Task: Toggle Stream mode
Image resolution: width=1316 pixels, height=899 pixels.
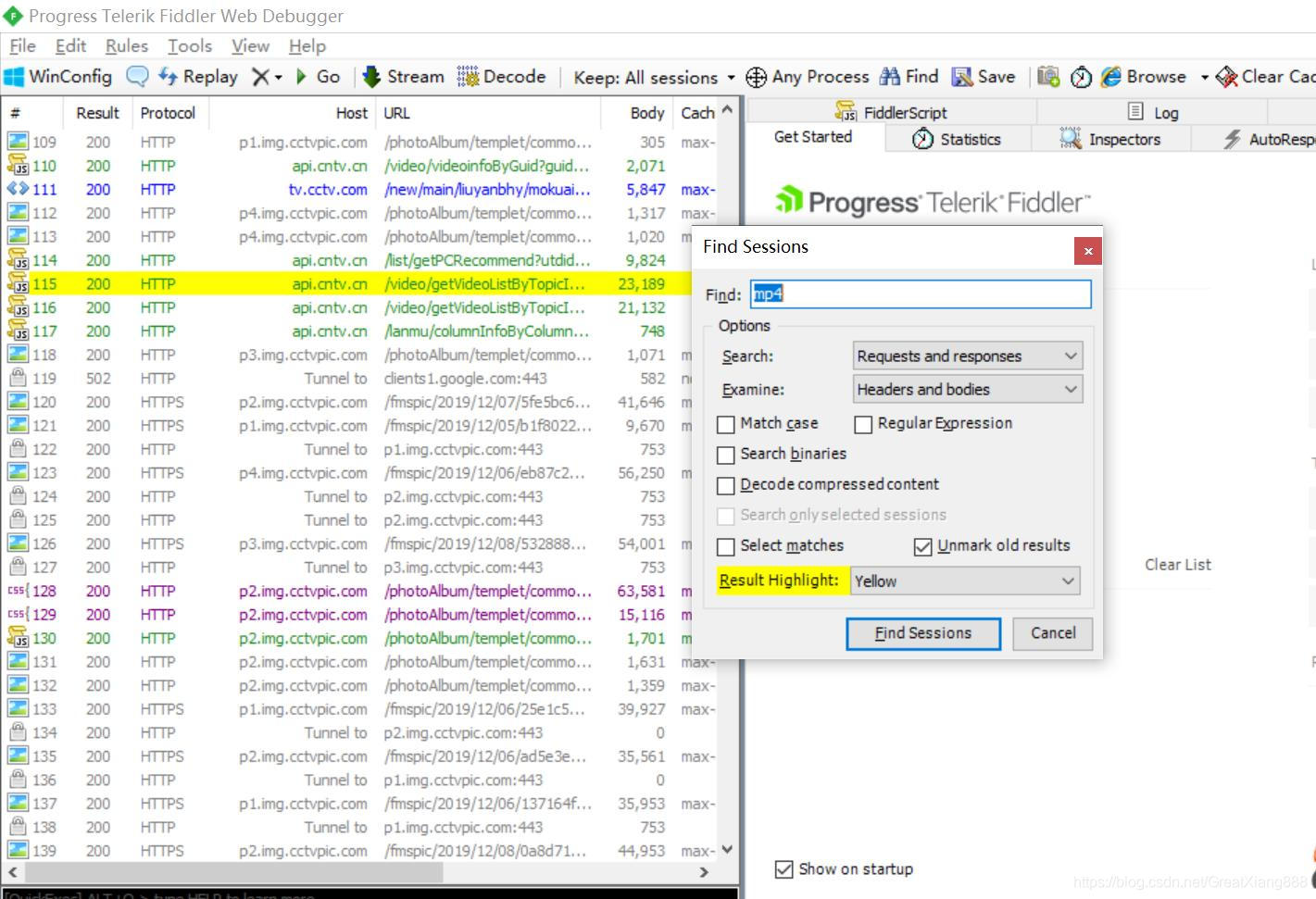Action: (x=403, y=77)
